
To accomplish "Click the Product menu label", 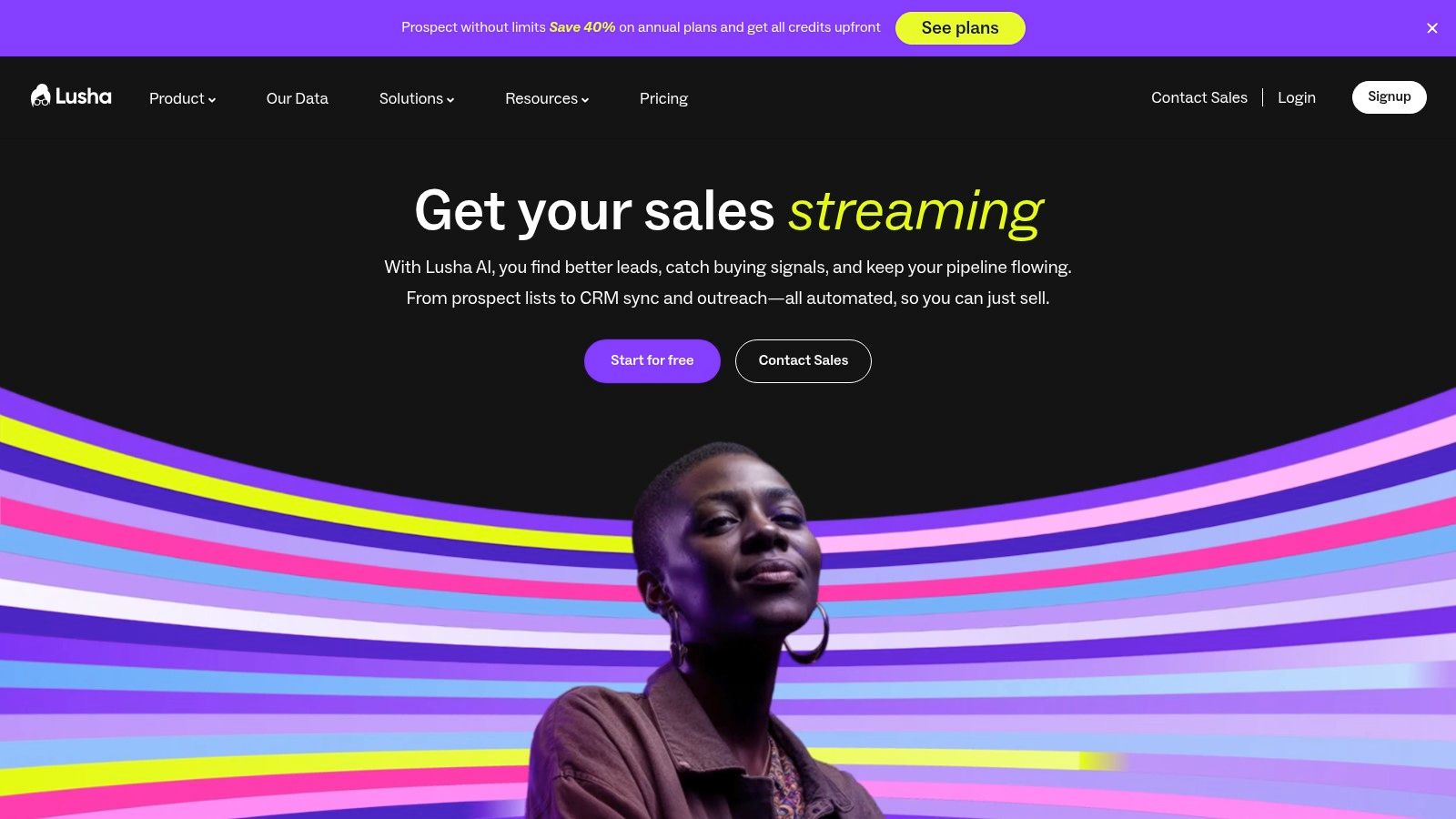I will pyautogui.click(x=177, y=98).
